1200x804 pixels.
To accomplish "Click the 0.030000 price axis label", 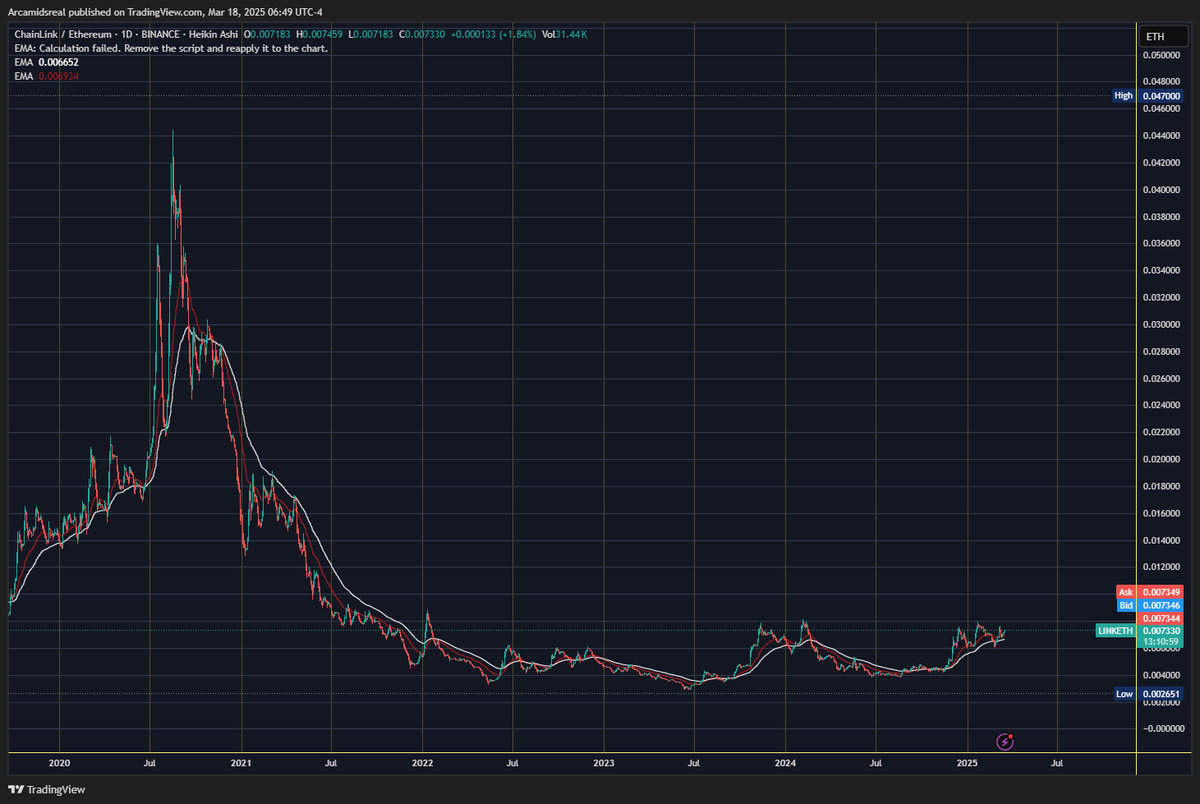I will pos(1164,324).
